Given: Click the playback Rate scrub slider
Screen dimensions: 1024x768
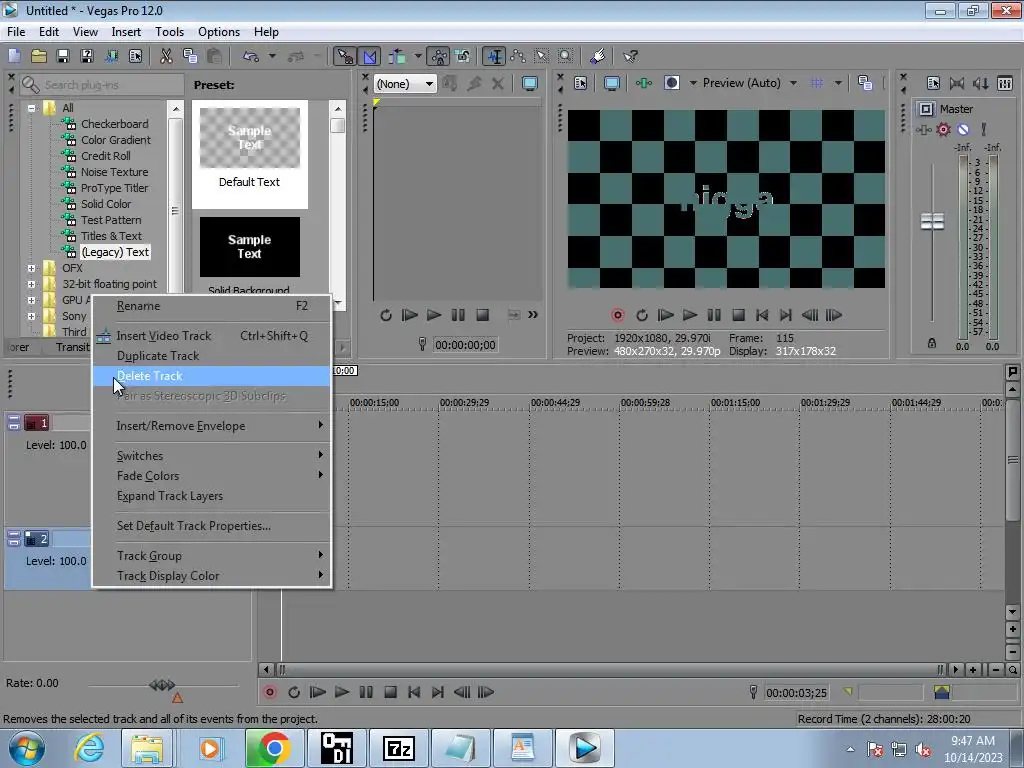Looking at the screenshot, I should 163,685.
